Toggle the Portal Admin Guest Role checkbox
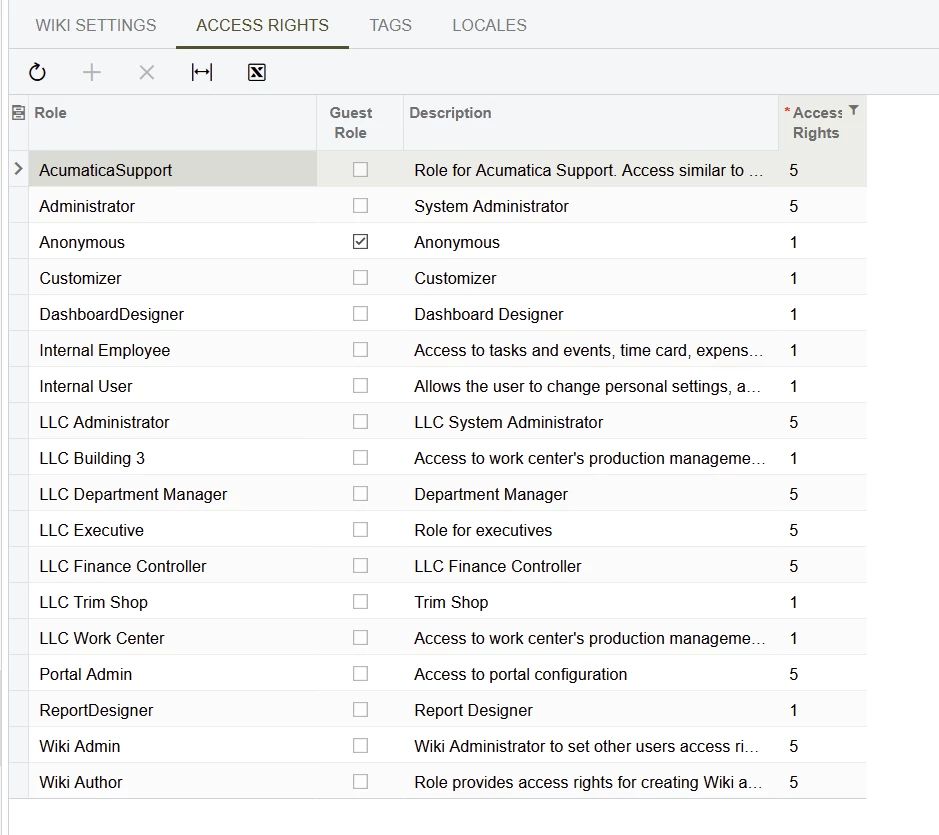This screenshot has width=939, height=835. pos(360,674)
